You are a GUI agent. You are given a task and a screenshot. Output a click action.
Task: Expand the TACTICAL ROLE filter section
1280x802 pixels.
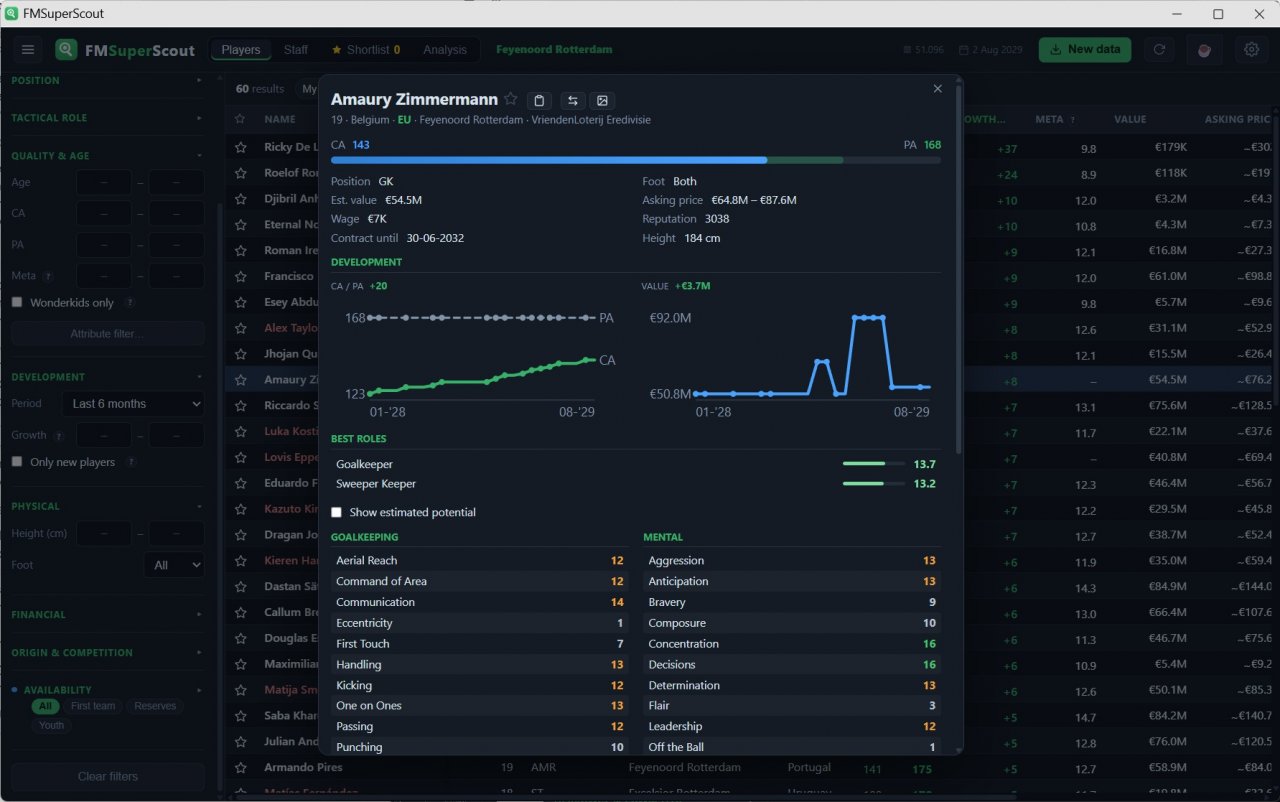pos(106,118)
